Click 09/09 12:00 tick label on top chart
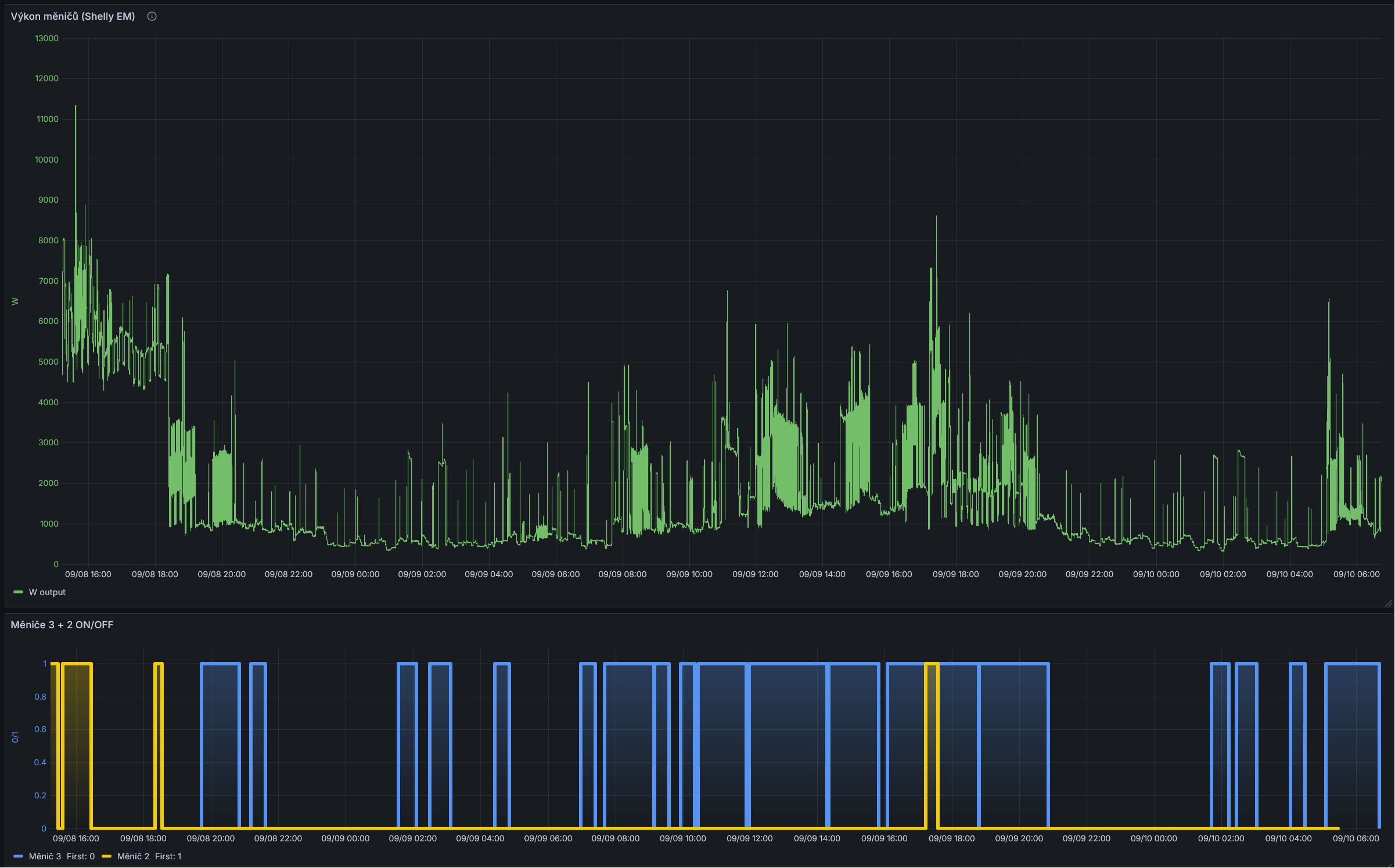Viewport: 1395px width, 868px height. [x=755, y=574]
